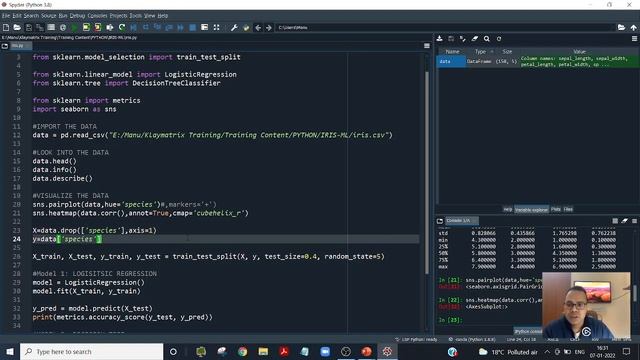
Task: Open the Source menu
Action: 49,16
